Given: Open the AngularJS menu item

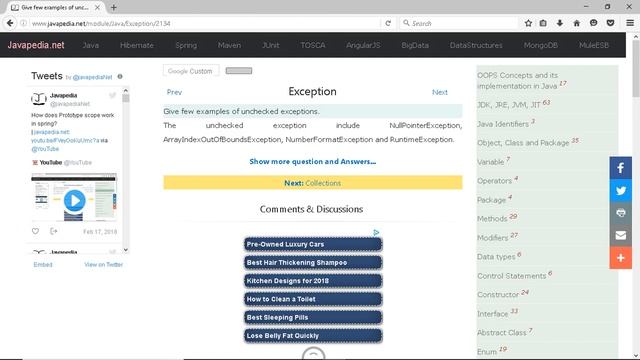Looking at the screenshot, I should point(363,45).
